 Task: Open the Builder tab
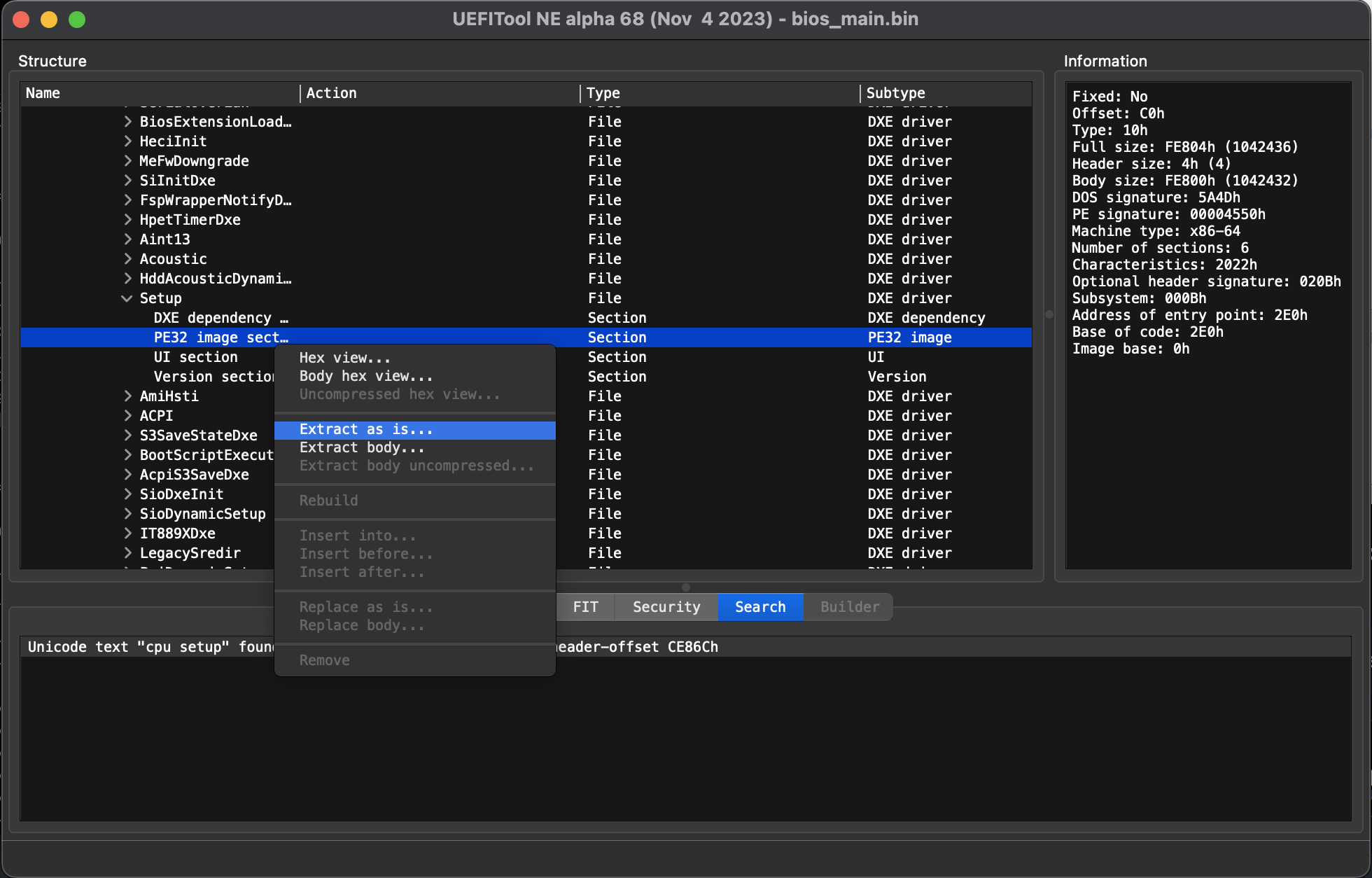coord(849,607)
